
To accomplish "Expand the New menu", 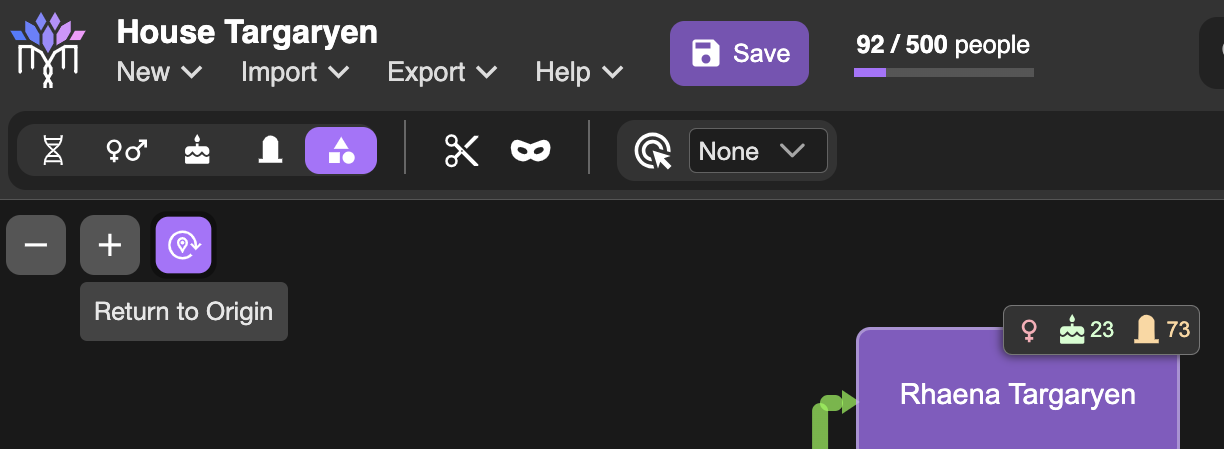I will pyautogui.click(x=160, y=72).
